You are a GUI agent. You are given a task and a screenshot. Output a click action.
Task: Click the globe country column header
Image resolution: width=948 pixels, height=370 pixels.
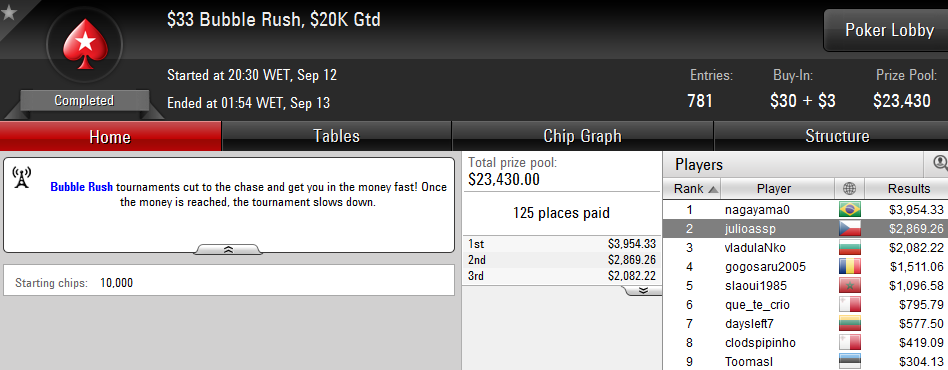point(849,189)
